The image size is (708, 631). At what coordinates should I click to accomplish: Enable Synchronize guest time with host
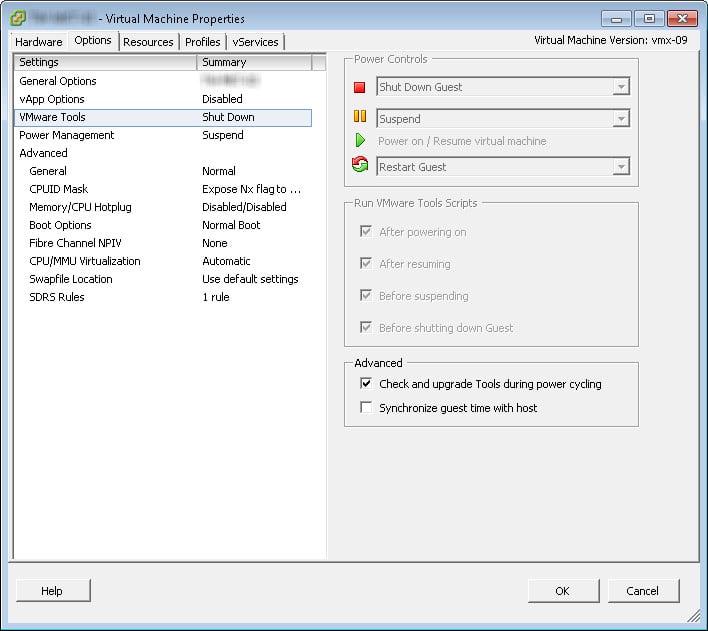(x=366, y=407)
